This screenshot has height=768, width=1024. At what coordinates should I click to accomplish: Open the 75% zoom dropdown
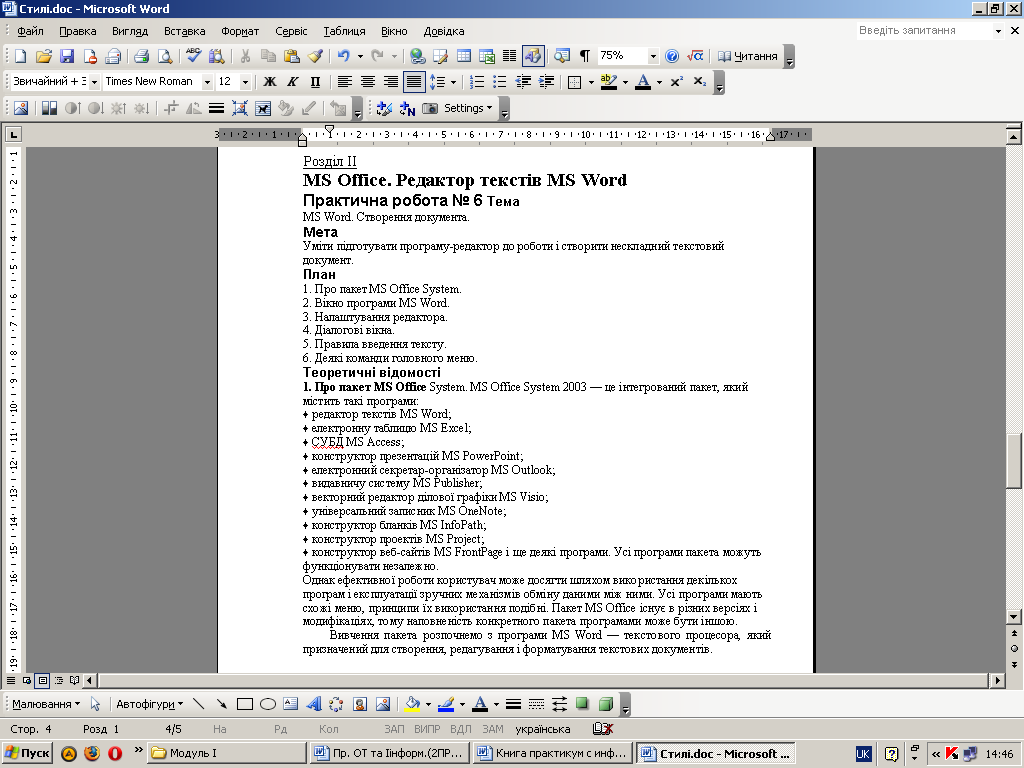tap(652, 56)
